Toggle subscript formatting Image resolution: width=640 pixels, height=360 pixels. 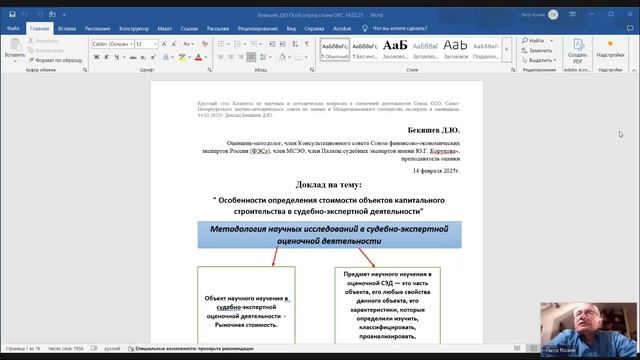(143, 57)
